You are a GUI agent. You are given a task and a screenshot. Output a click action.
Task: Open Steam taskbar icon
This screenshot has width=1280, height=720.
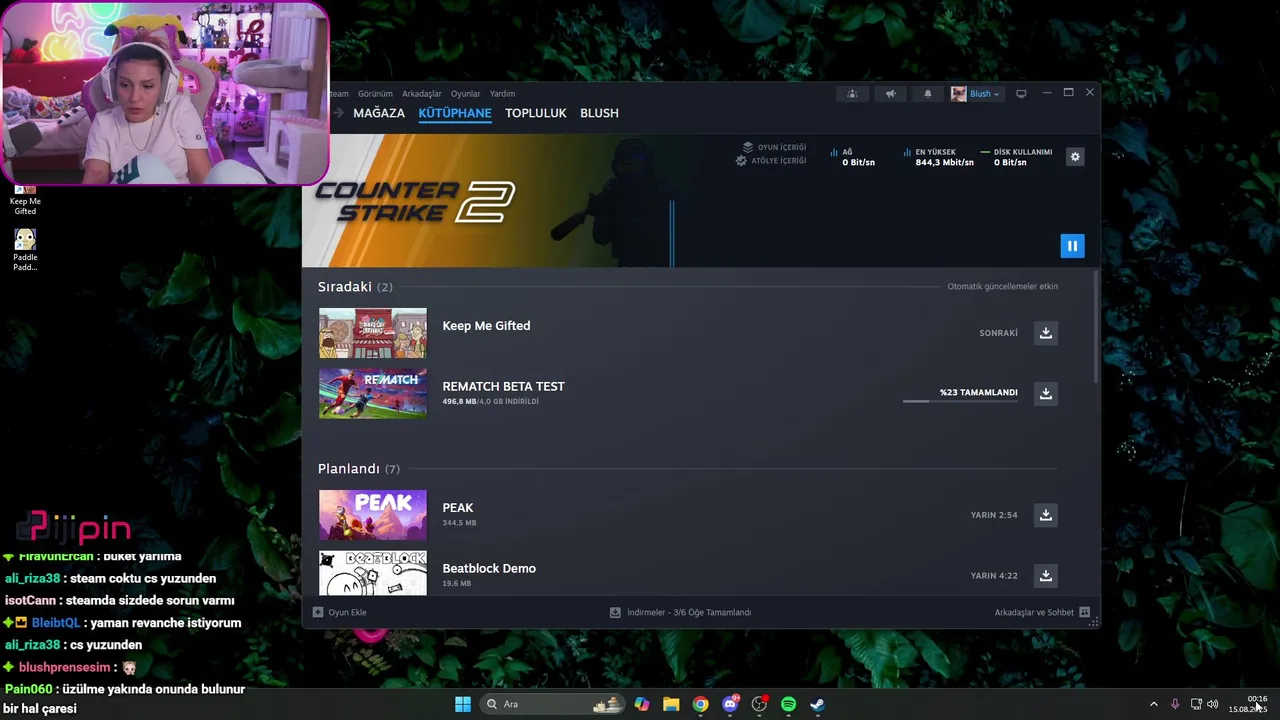coord(817,704)
